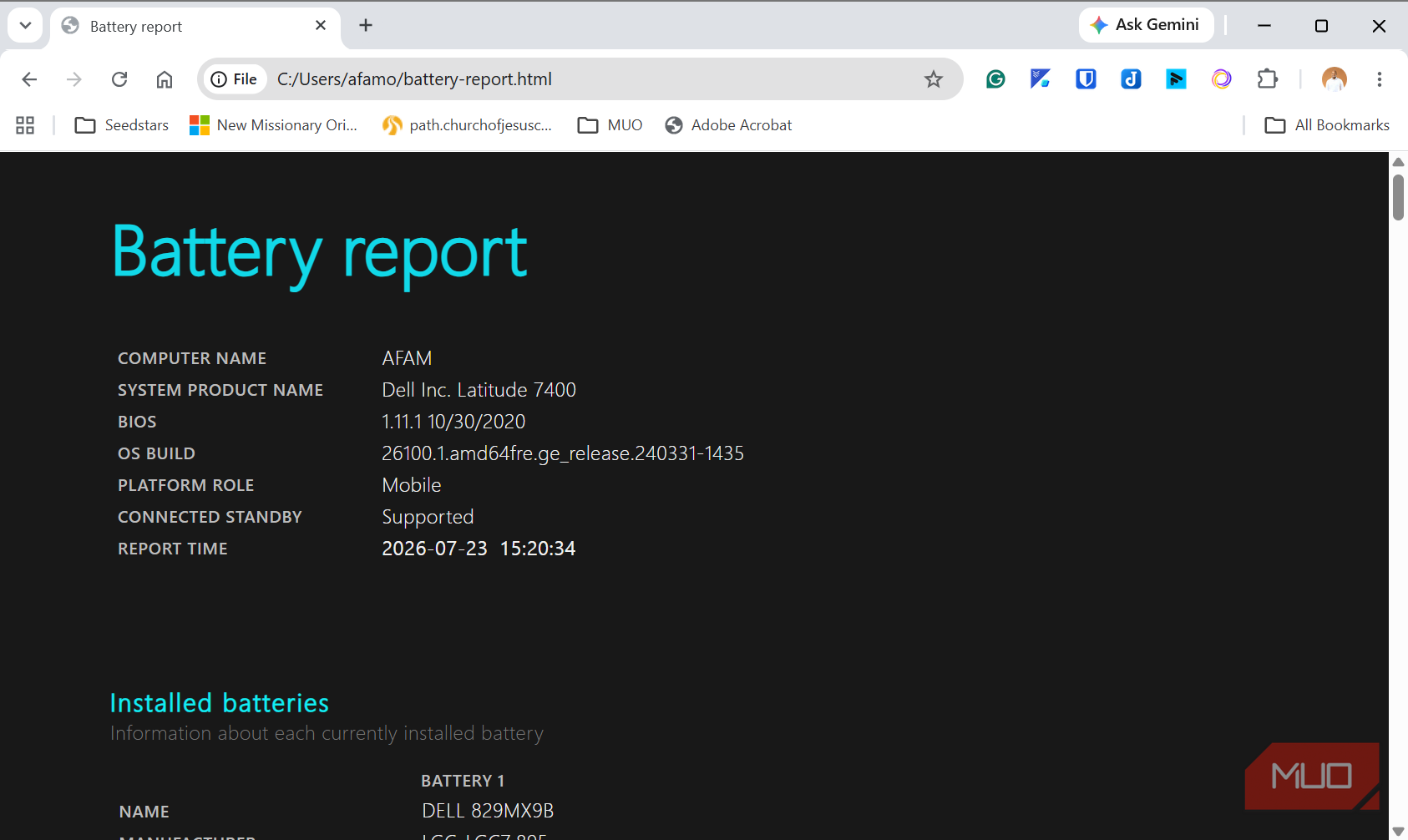
Task: Open the Bitwarden shield extension
Action: (x=1086, y=79)
